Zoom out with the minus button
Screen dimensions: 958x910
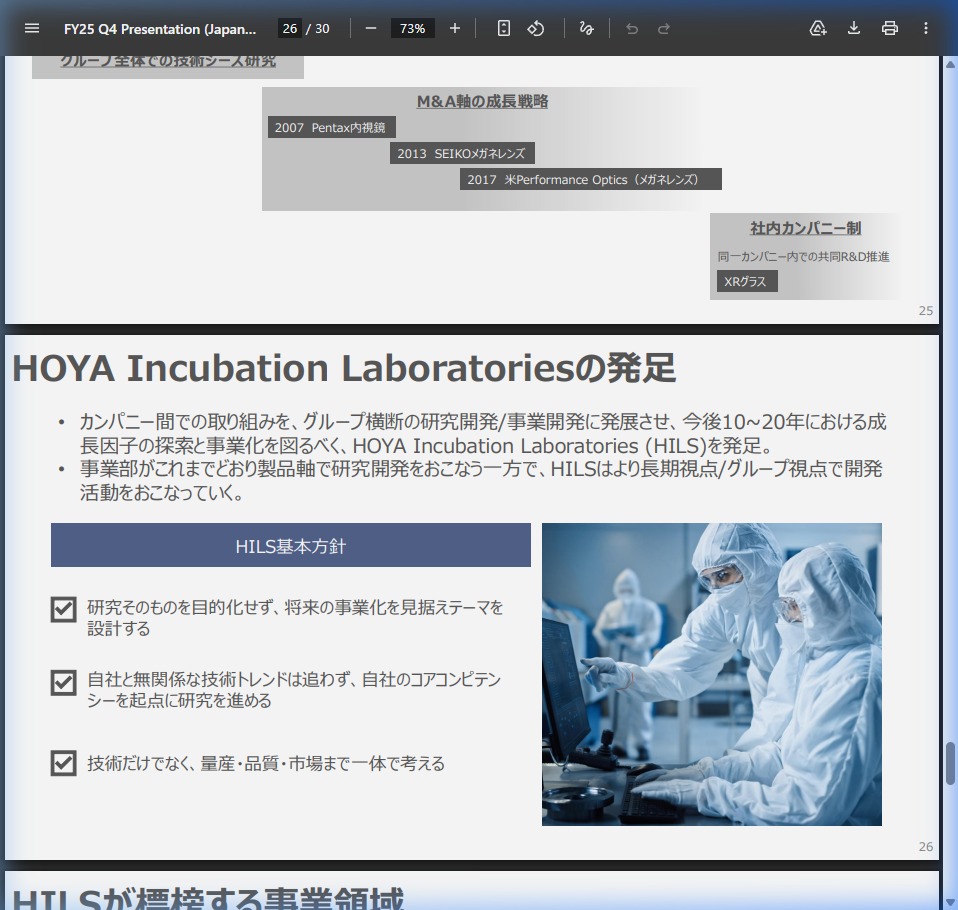(371, 29)
